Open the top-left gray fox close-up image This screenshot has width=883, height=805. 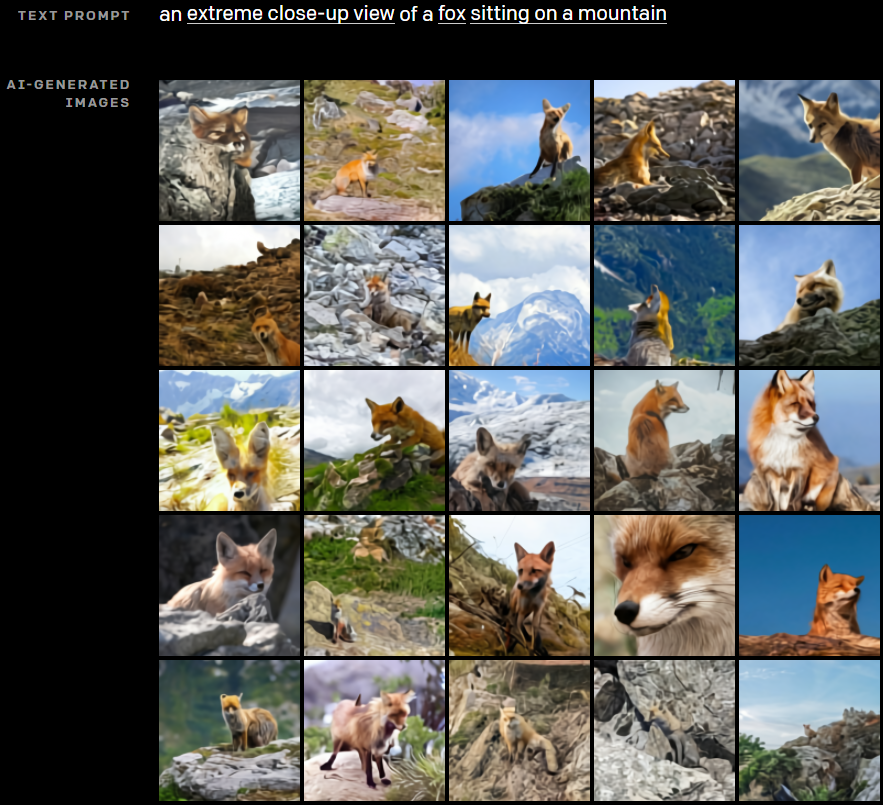[x=229, y=150]
